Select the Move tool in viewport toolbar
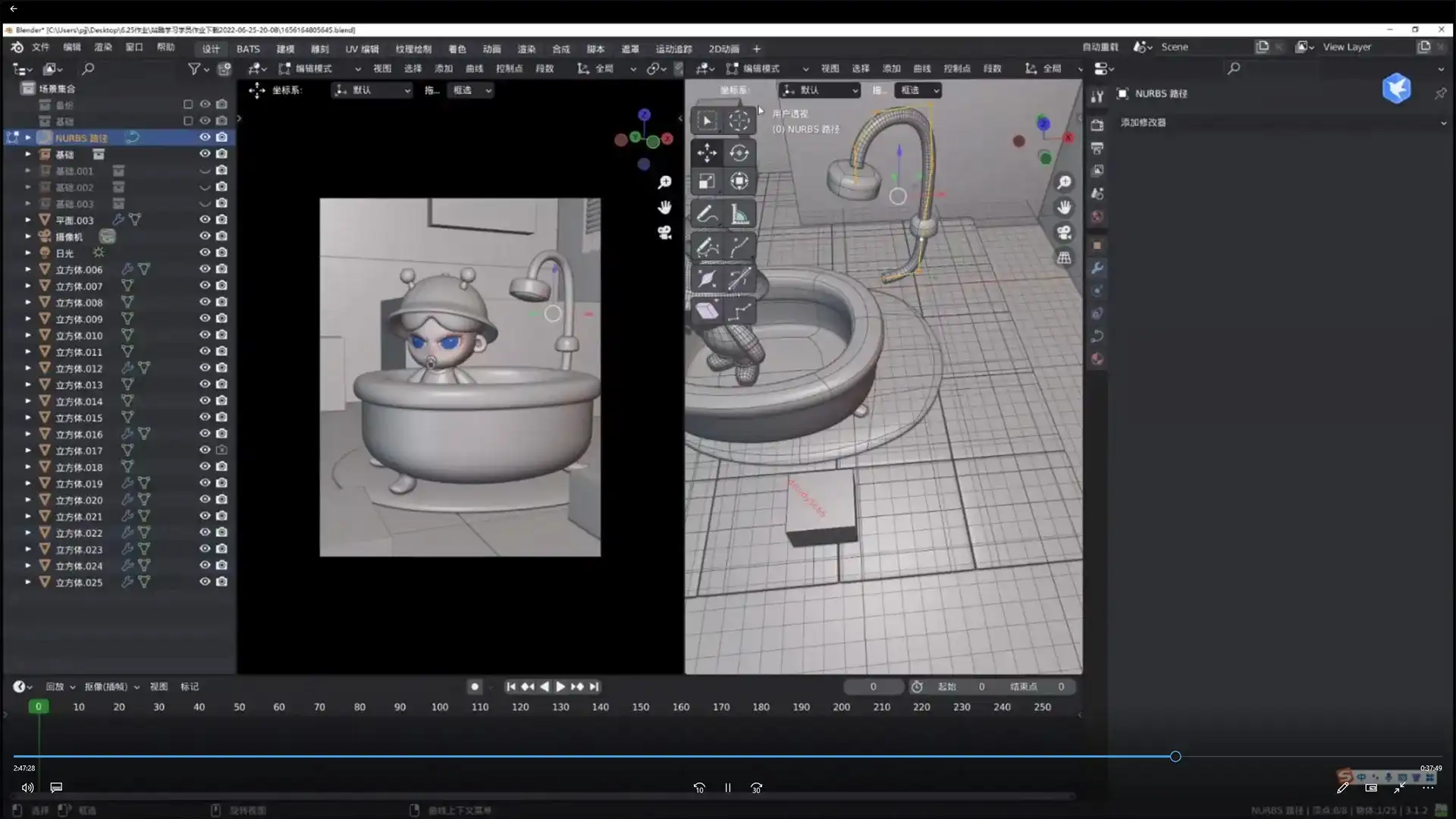This screenshot has height=819, width=1456. point(707,152)
